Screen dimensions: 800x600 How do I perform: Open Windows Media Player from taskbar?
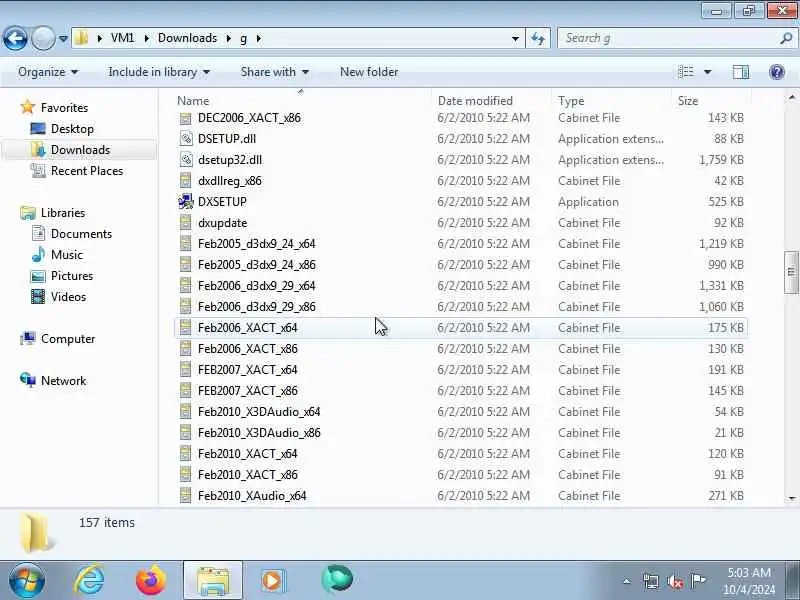tap(274, 581)
